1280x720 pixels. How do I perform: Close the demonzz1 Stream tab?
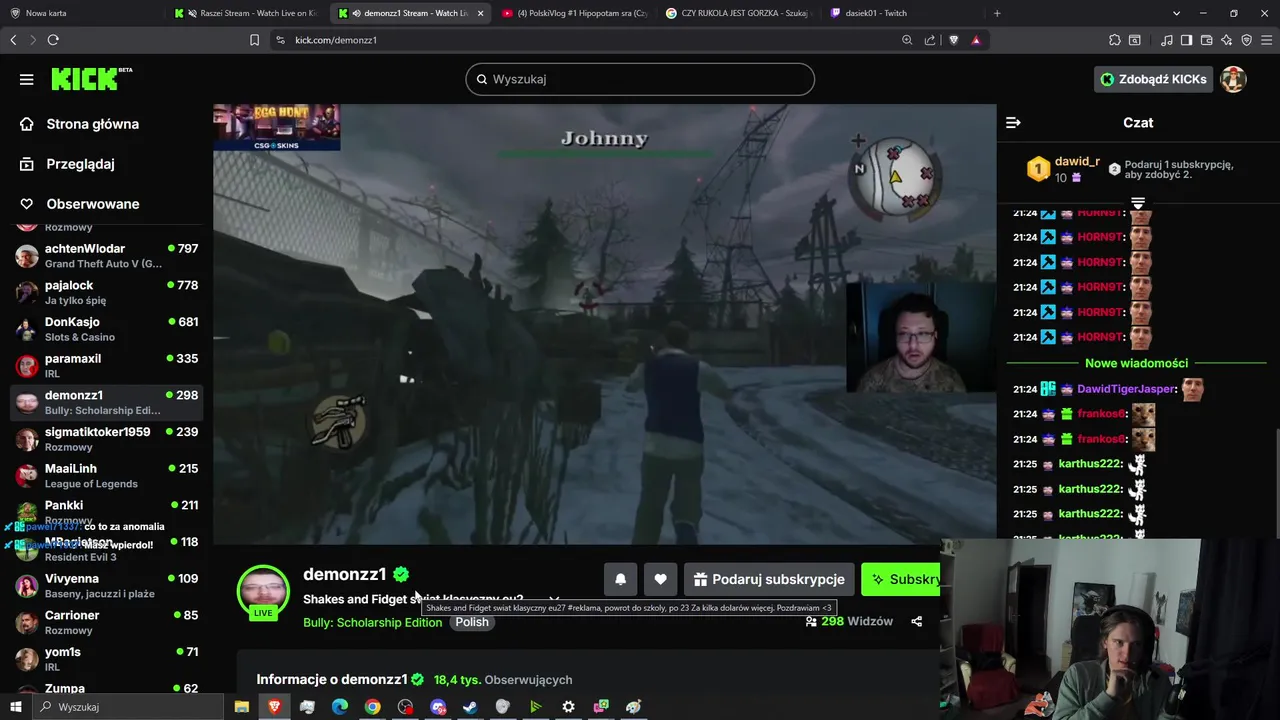(x=480, y=13)
